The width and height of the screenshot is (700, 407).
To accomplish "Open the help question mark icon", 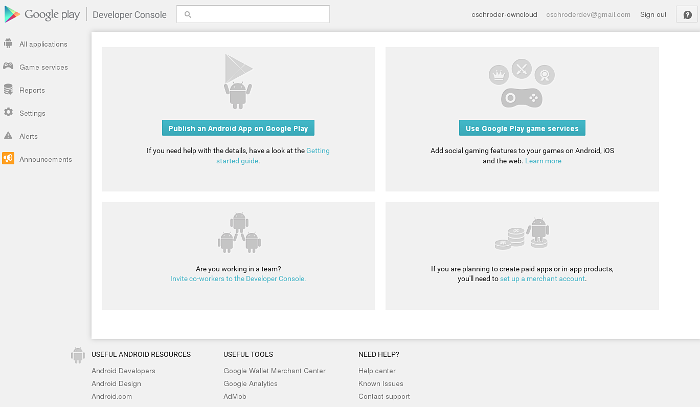I will point(687,14).
